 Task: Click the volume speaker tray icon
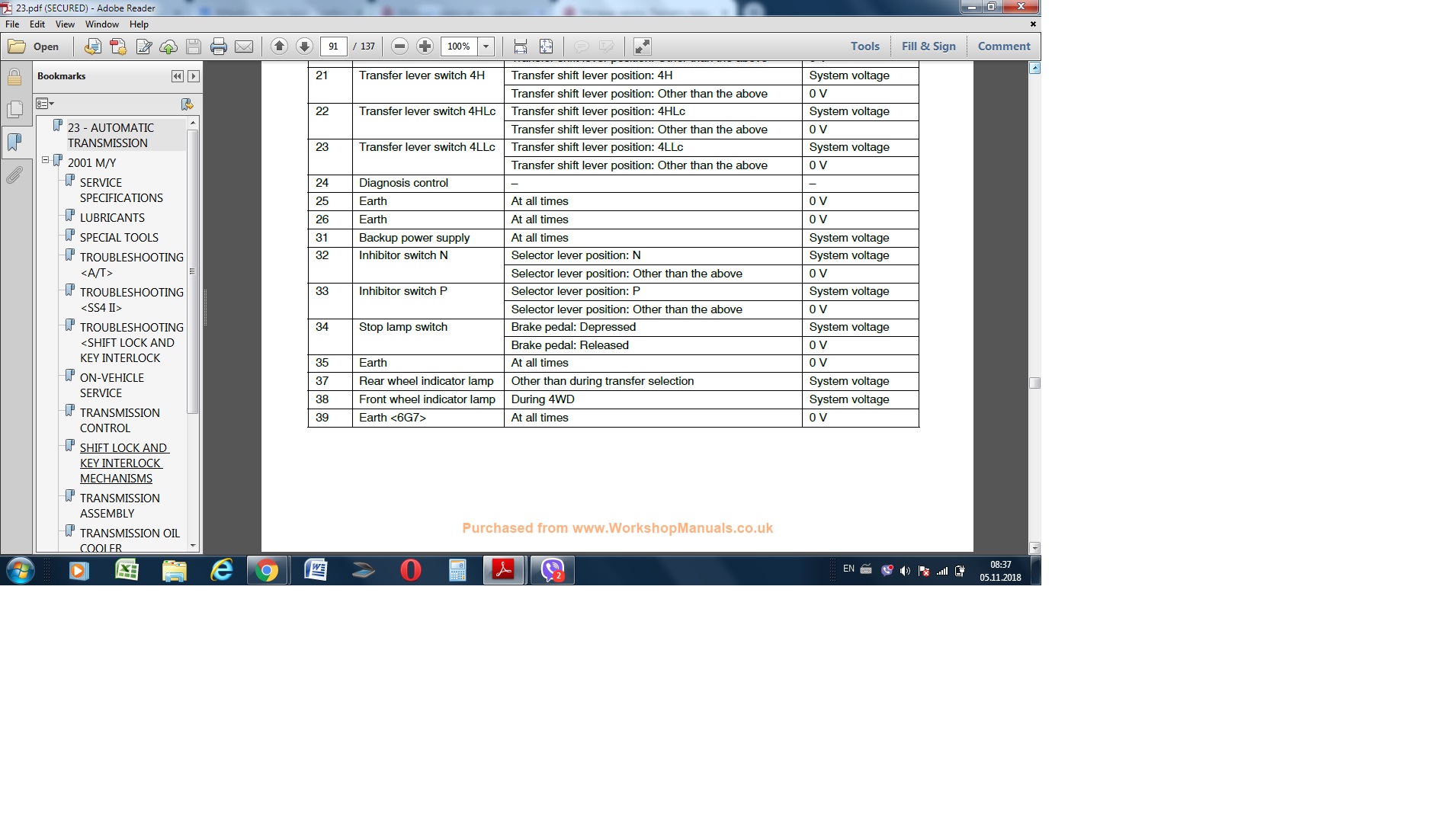coord(905,570)
